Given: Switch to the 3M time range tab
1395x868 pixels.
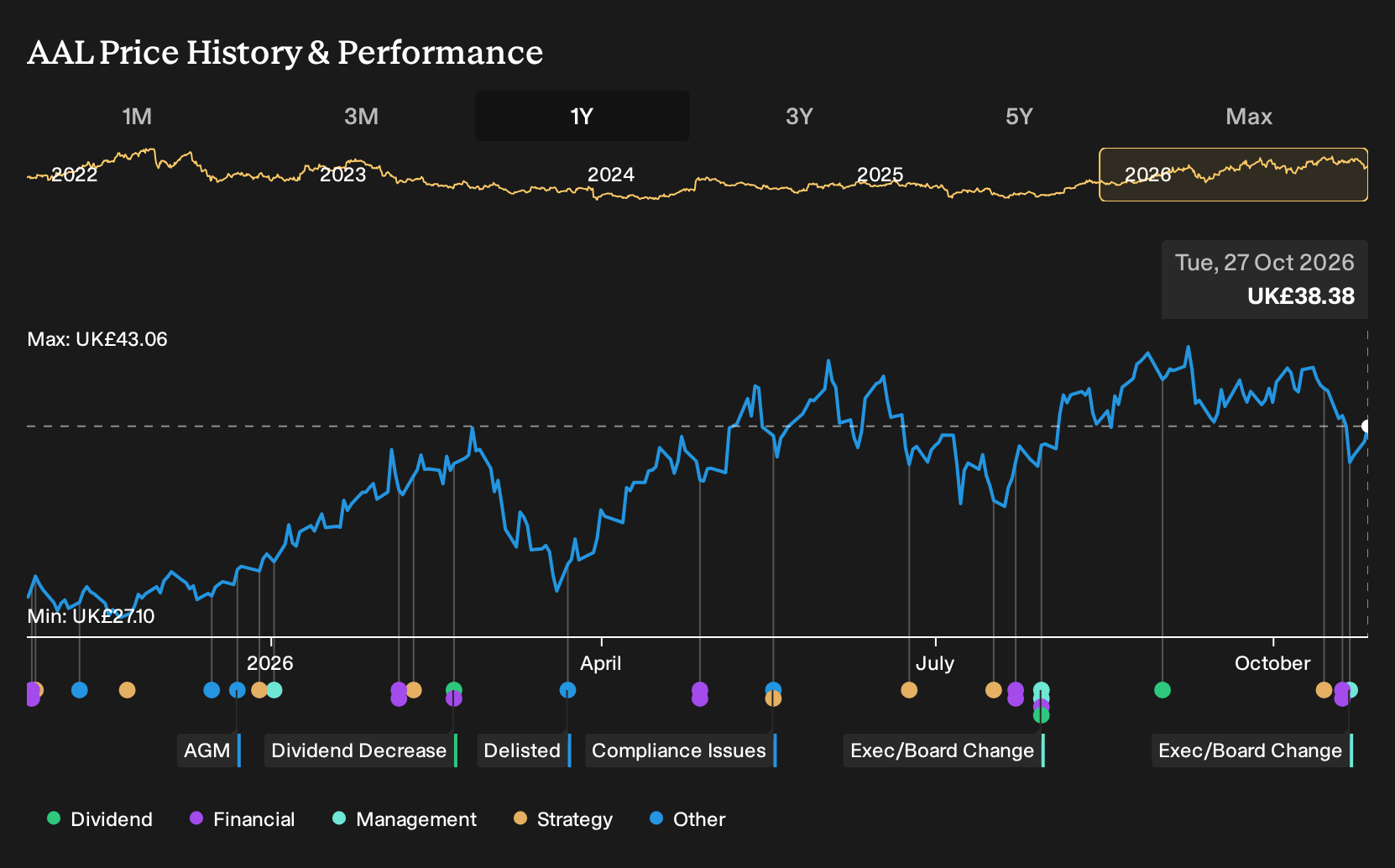Looking at the screenshot, I should click(x=361, y=116).
